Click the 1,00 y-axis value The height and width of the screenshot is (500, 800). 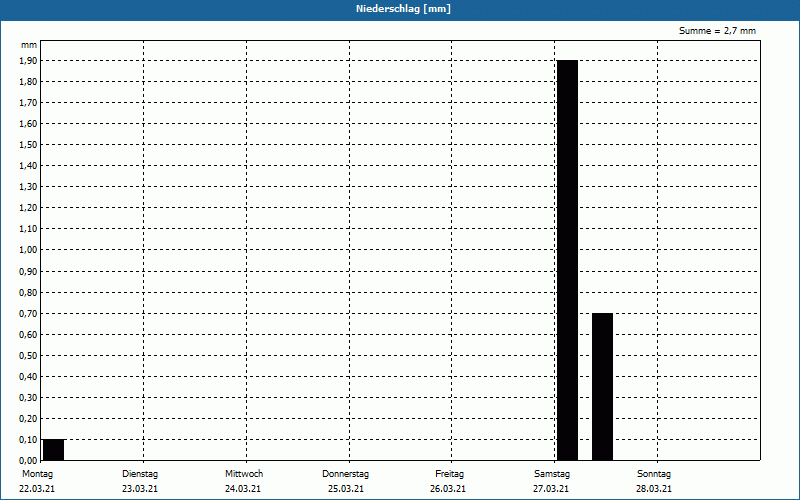(x=28, y=250)
